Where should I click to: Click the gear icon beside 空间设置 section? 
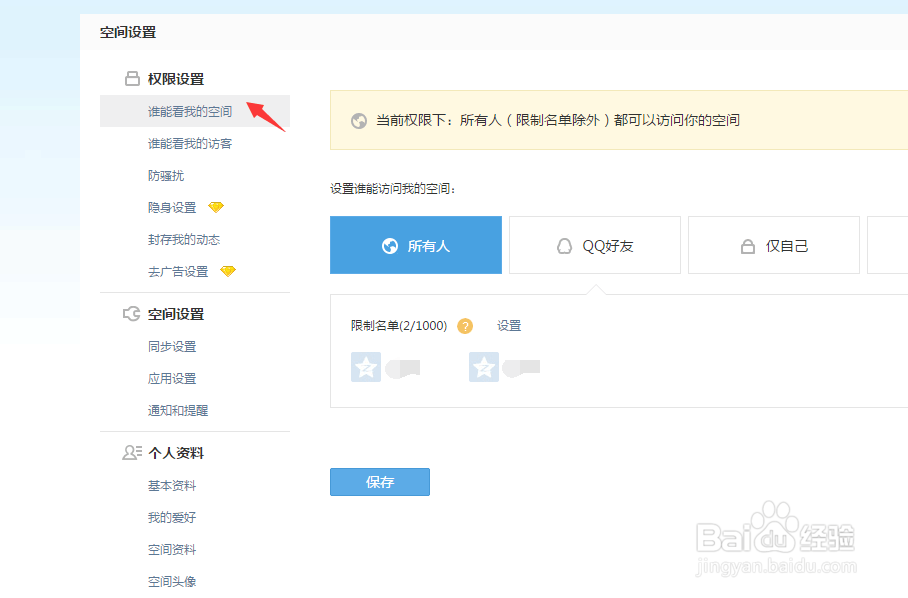pos(131,314)
